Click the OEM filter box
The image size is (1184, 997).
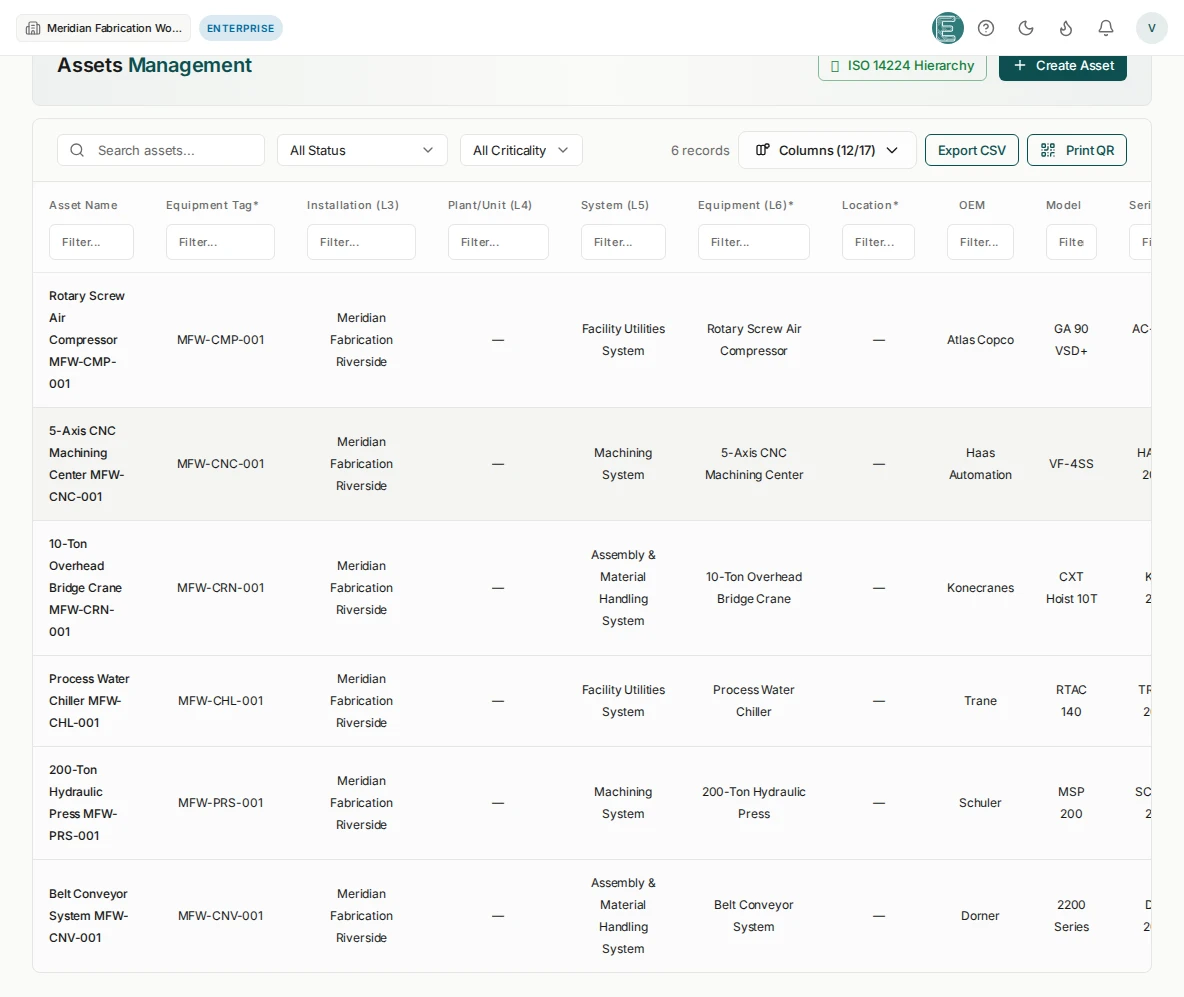(x=980, y=242)
